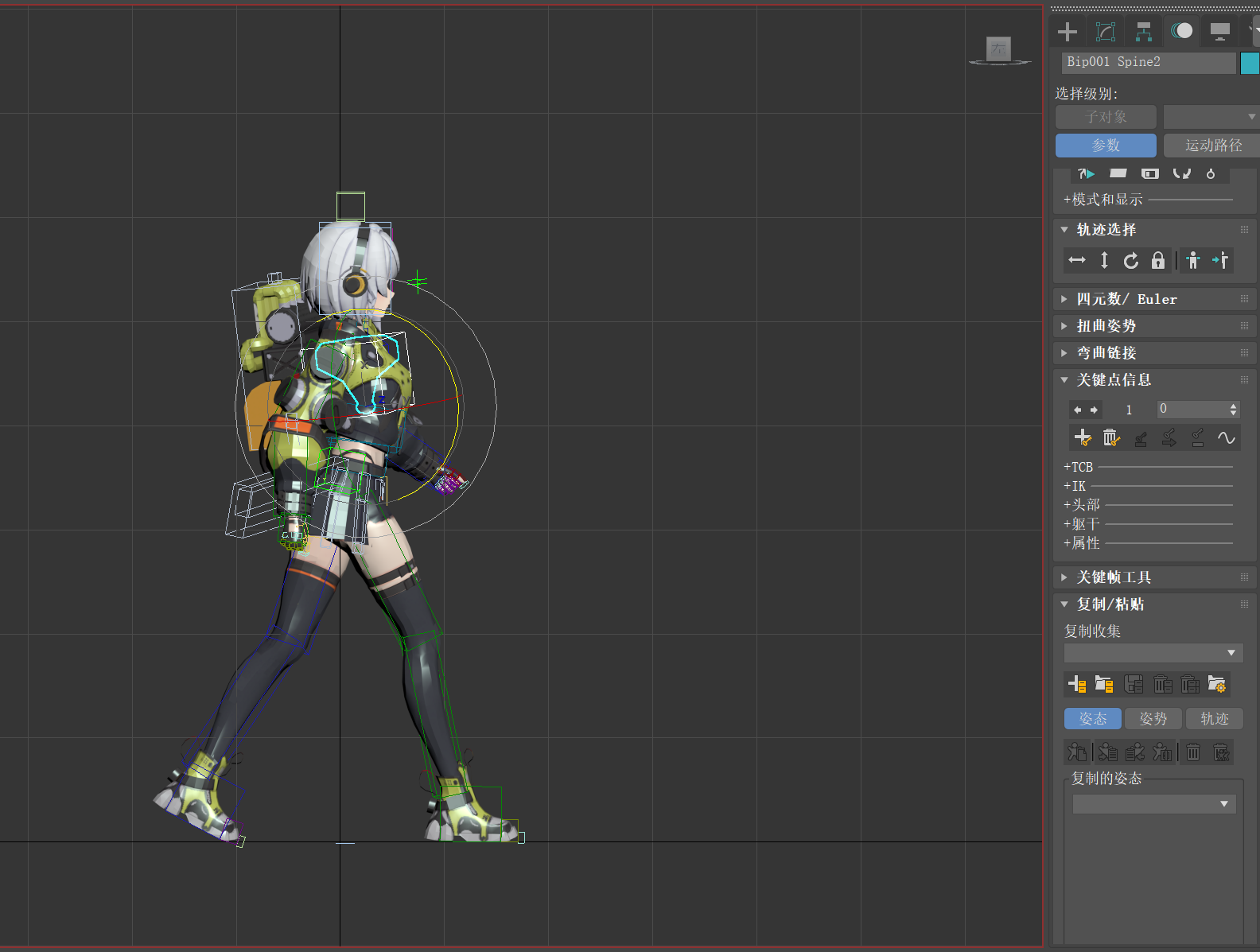This screenshot has height=952, width=1260.
Task: Toggle Lock COM Keying padlock
Action: tap(1158, 260)
